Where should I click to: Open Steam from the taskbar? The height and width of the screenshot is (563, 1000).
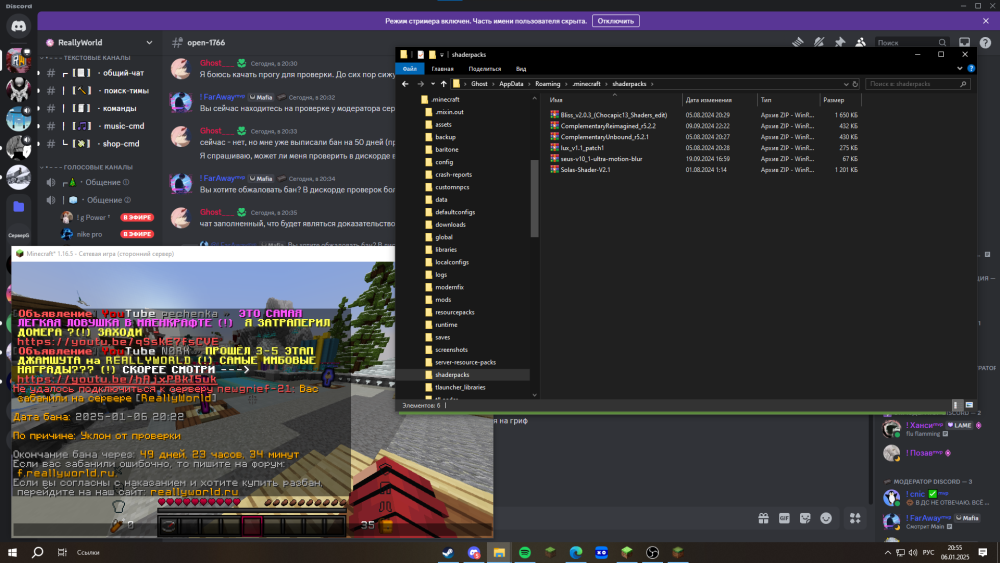[x=448, y=553]
